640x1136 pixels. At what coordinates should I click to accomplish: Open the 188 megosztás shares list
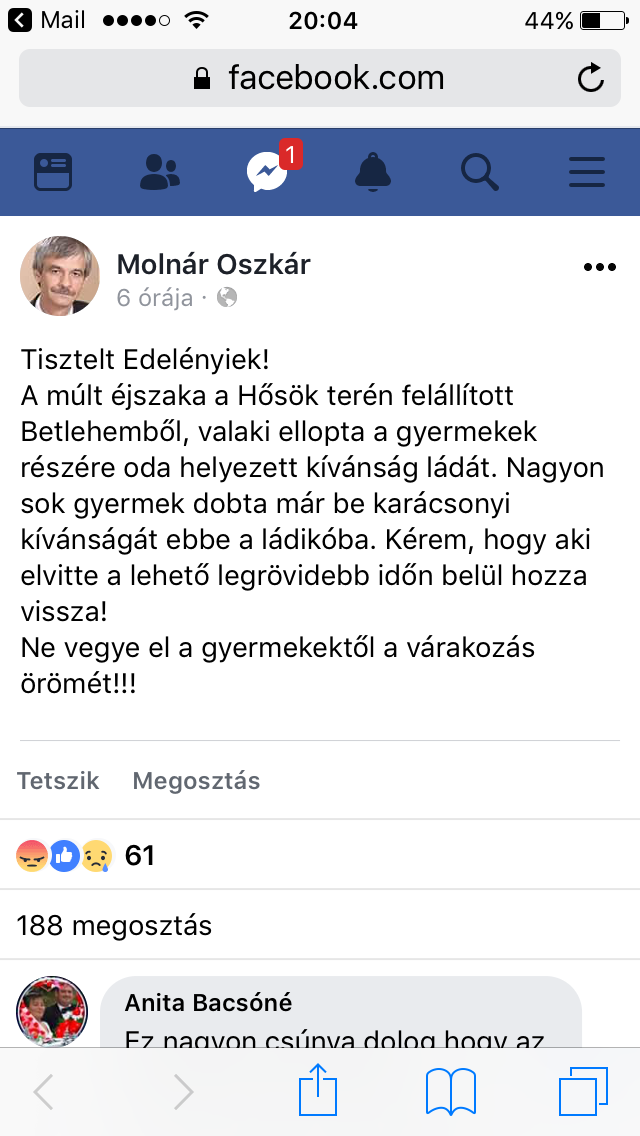(114, 925)
